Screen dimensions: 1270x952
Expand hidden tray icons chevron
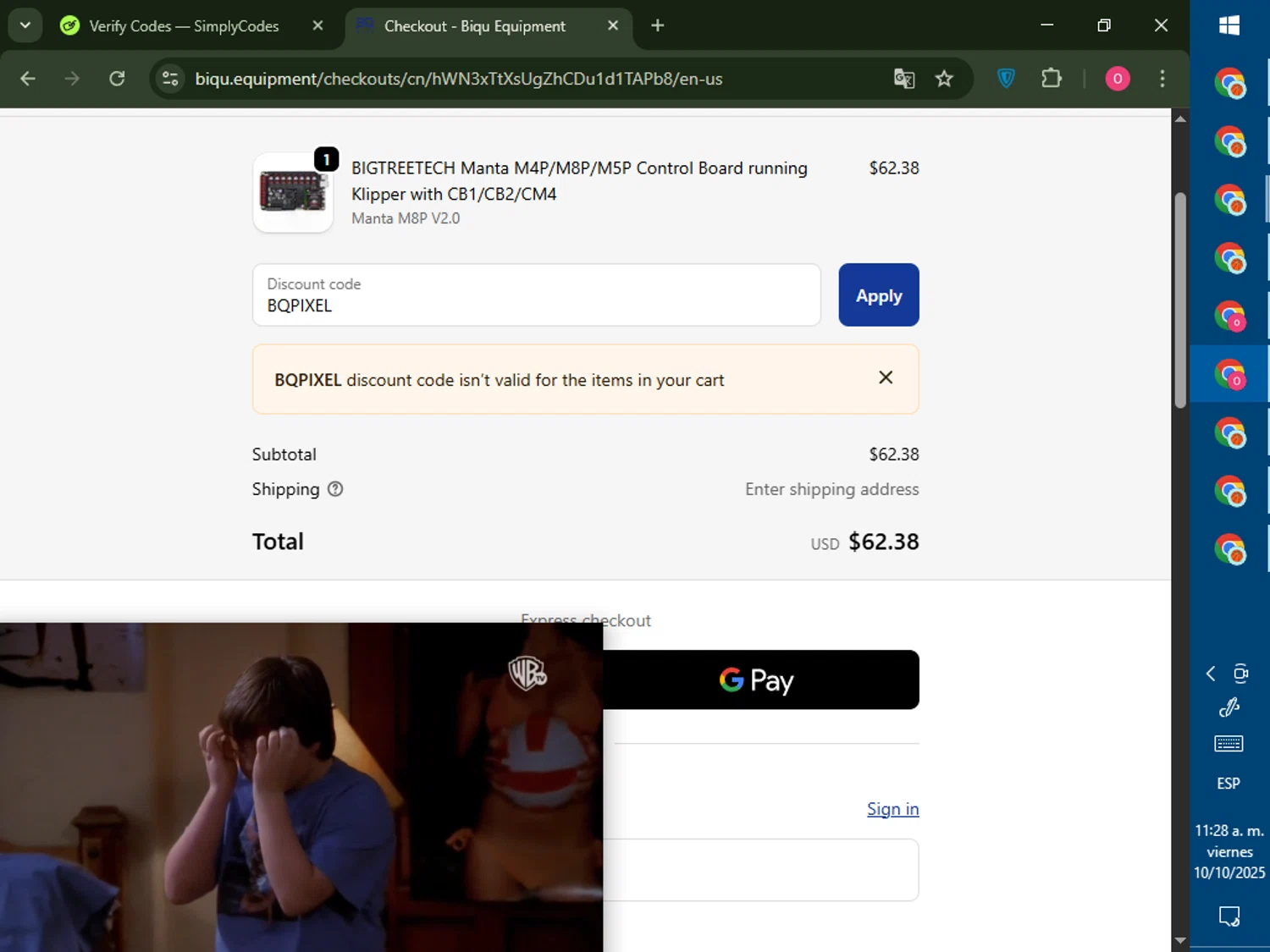click(1211, 674)
